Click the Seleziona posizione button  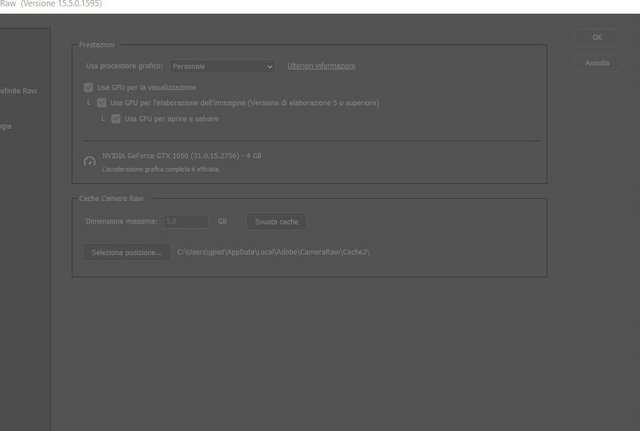click(x=127, y=253)
